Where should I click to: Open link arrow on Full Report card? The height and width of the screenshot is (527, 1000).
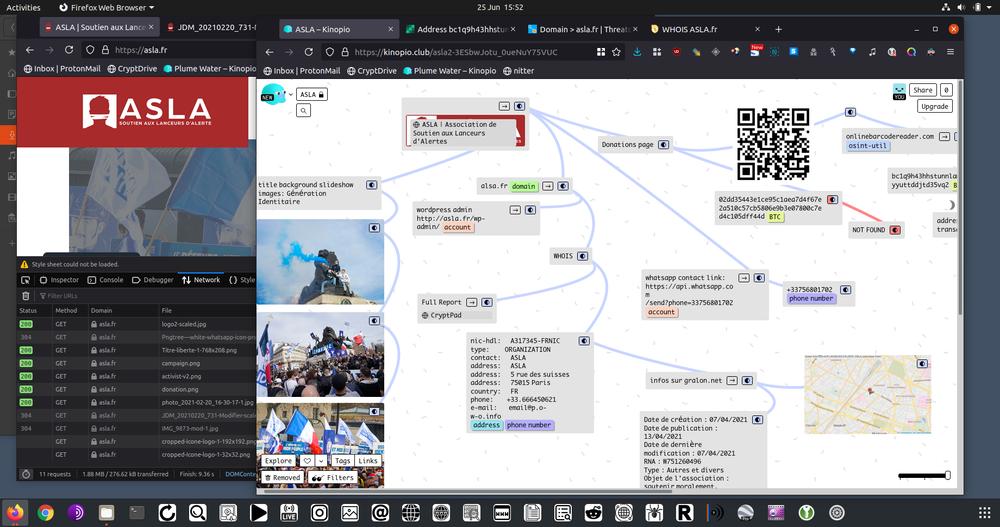point(472,302)
